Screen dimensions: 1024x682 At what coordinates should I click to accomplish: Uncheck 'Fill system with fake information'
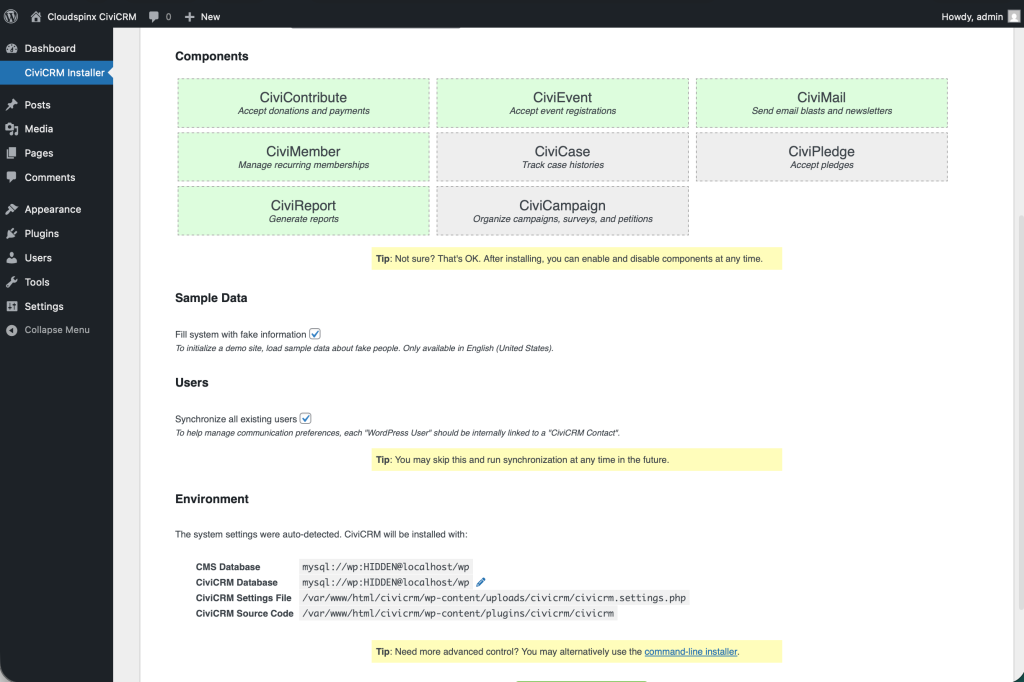[315, 333]
